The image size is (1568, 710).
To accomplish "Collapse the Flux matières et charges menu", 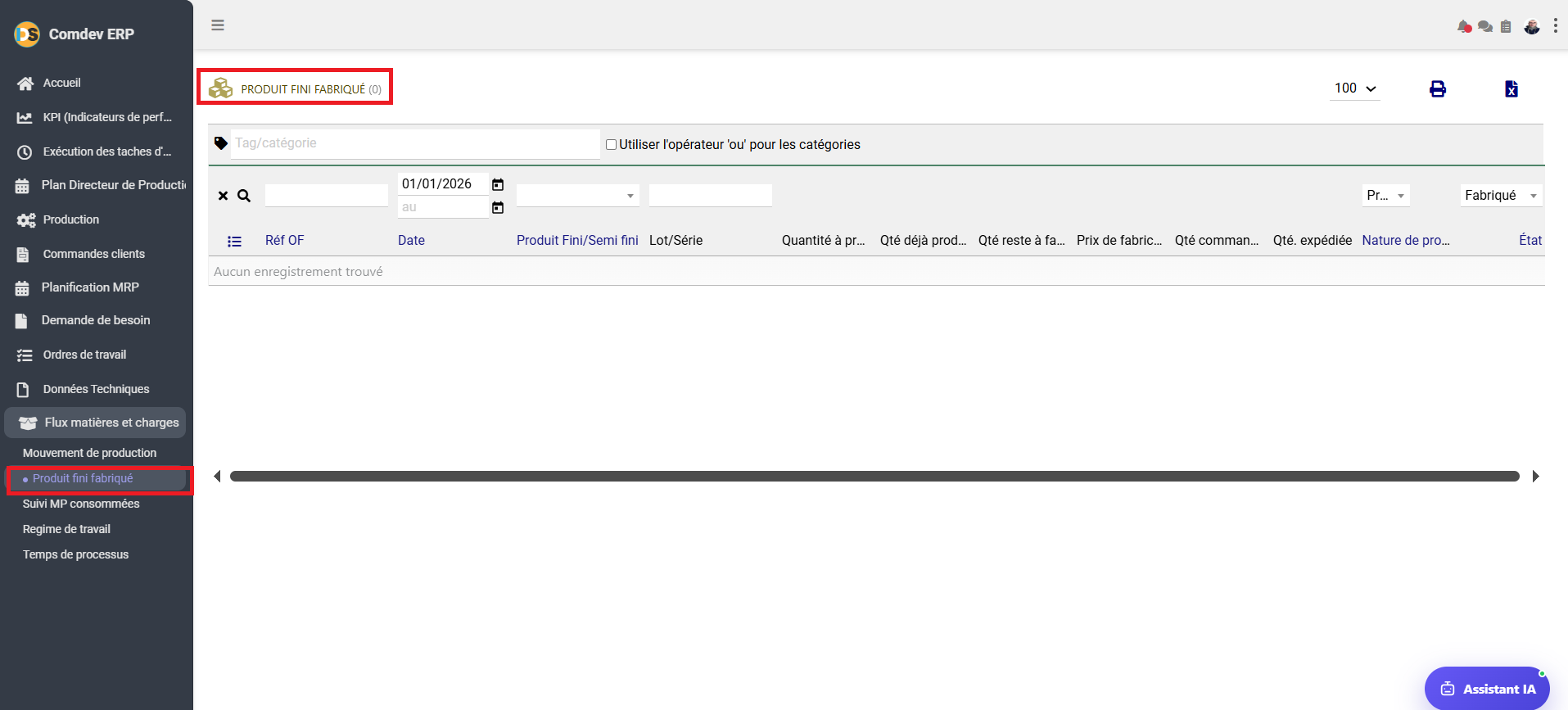I will [95, 423].
